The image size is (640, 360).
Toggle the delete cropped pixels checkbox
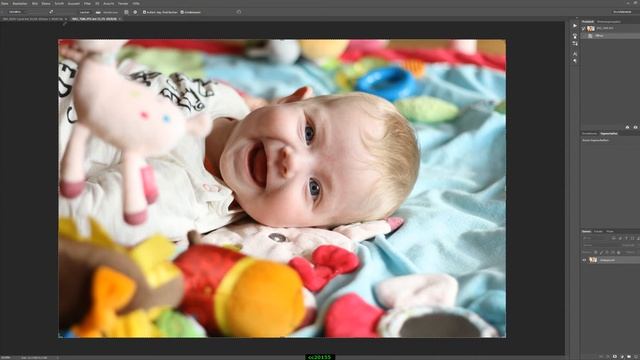[x=144, y=12]
